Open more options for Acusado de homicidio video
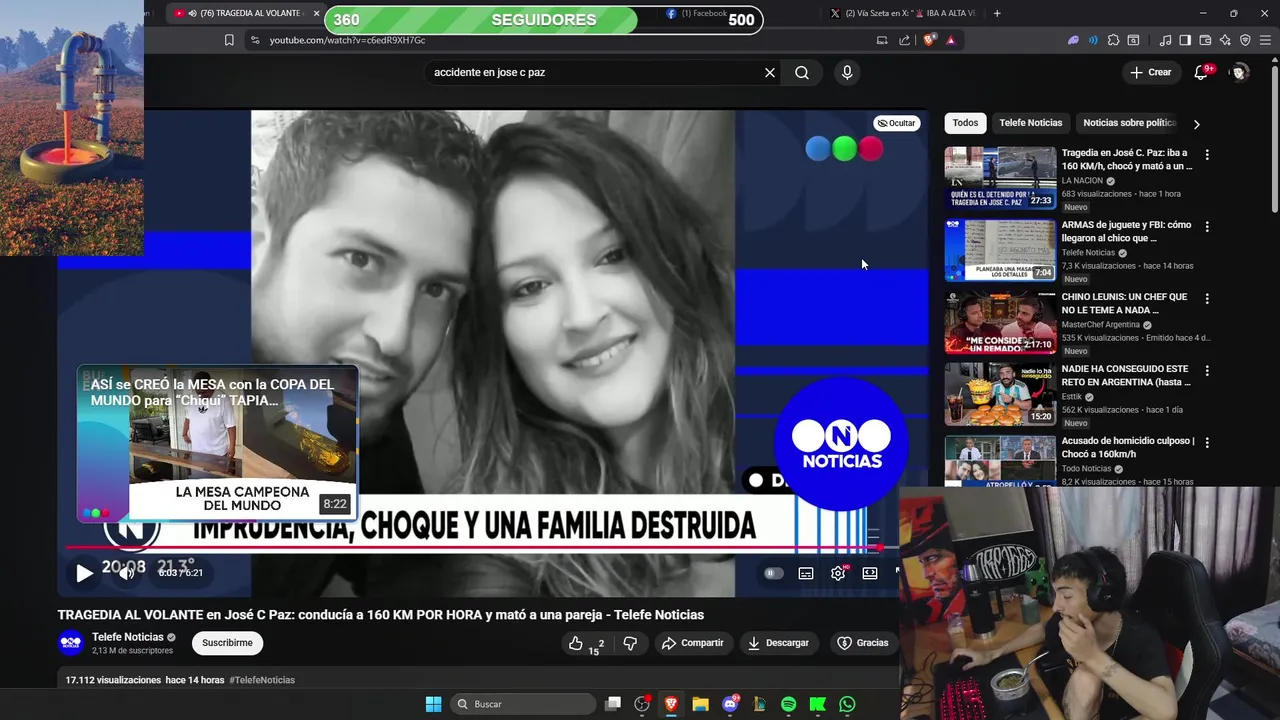This screenshot has width=1280, height=720. click(x=1207, y=443)
